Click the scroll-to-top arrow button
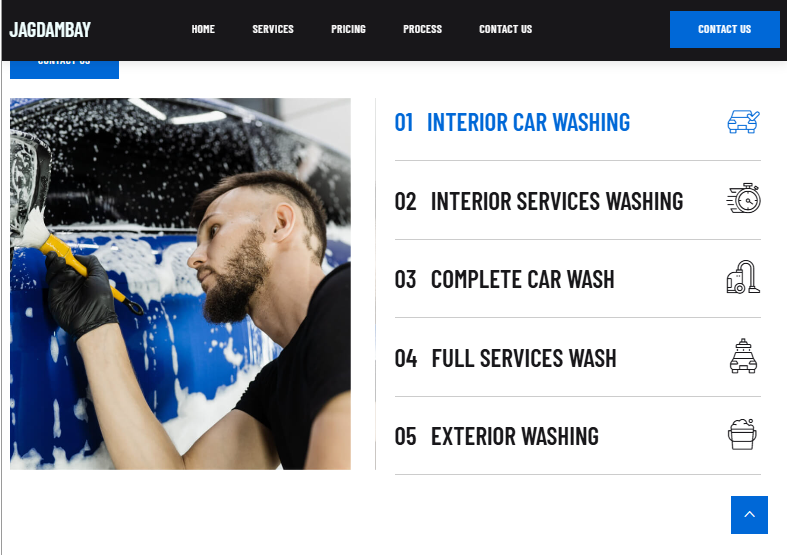787x555 pixels. [749, 514]
